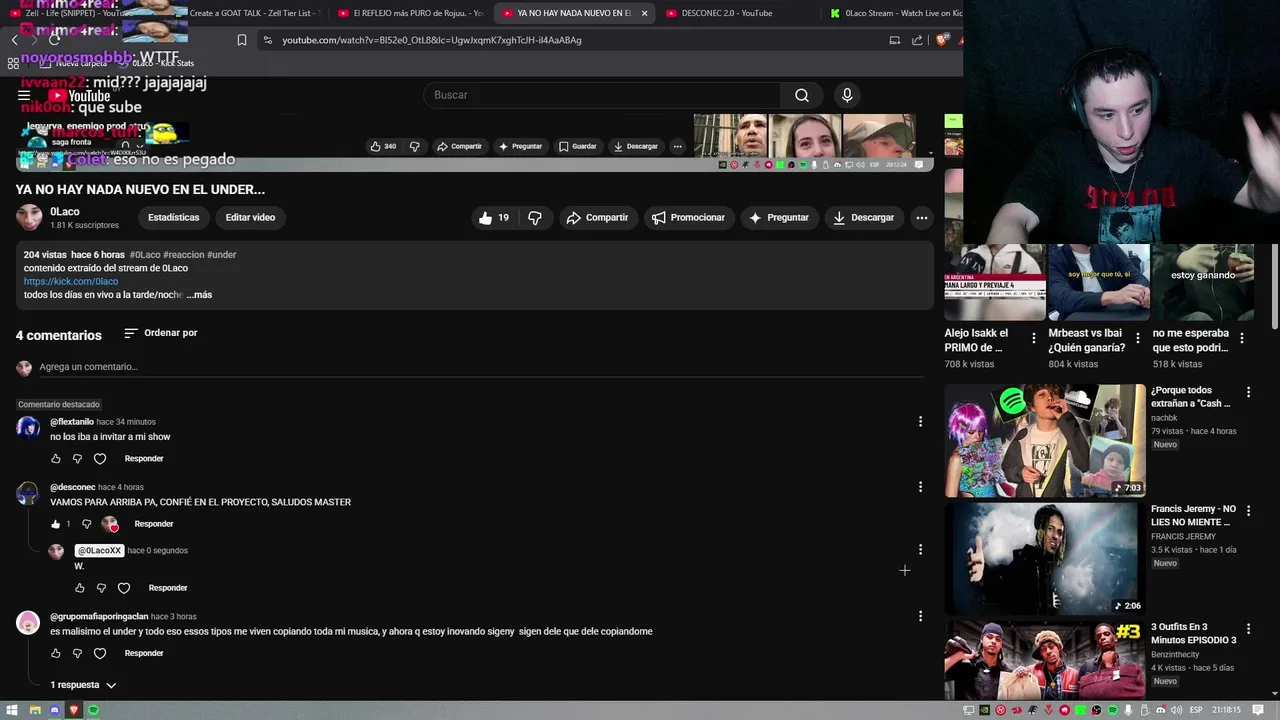
Task: Open options for @grupomafiaporingaclan comment
Action: pyautogui.click(x=920, y=616)
